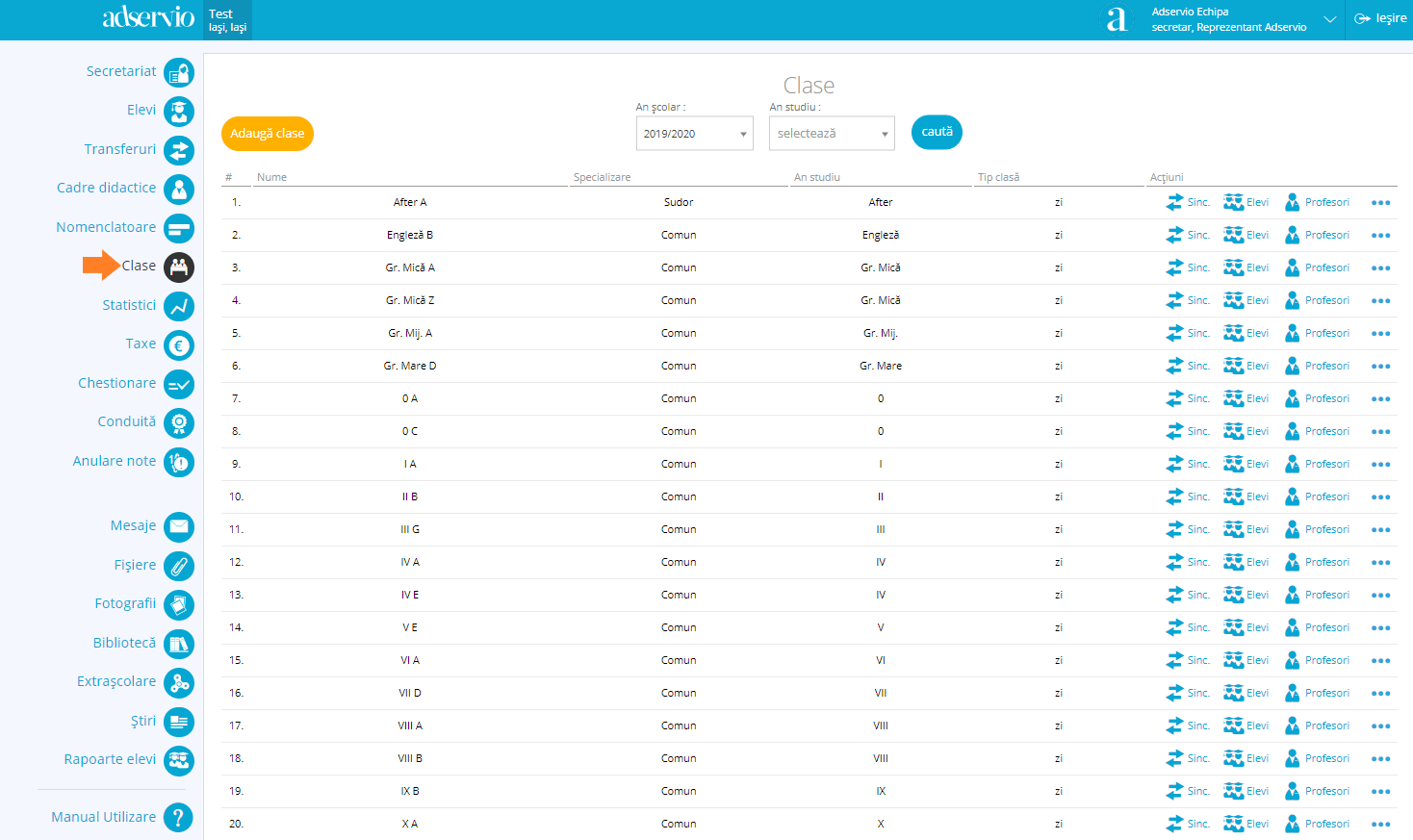Click Profesori link for Gr. Mij. A

(1327, 333)
